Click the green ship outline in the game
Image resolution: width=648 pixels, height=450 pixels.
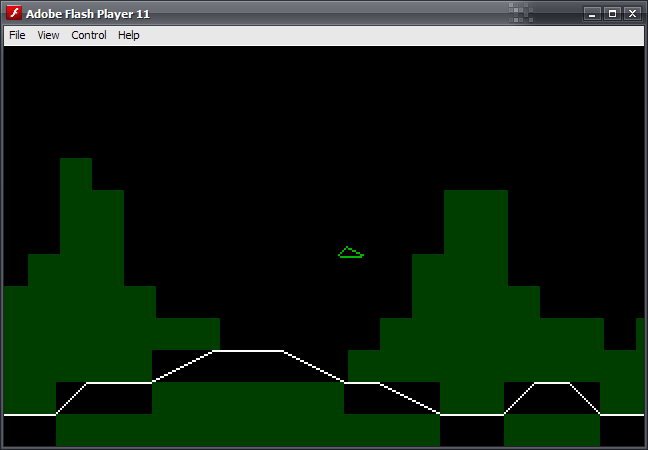point(351,252)
